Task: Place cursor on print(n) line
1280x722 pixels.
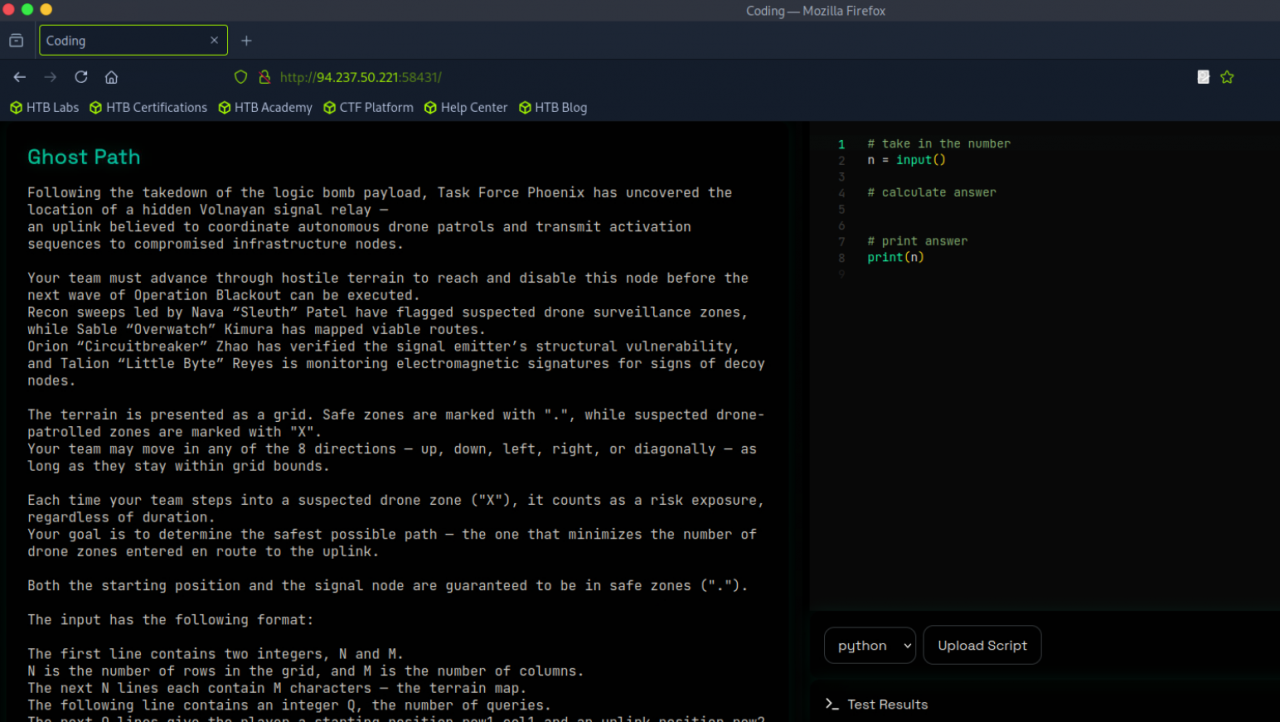Action: pyautogui.click(x=895, y=257)
